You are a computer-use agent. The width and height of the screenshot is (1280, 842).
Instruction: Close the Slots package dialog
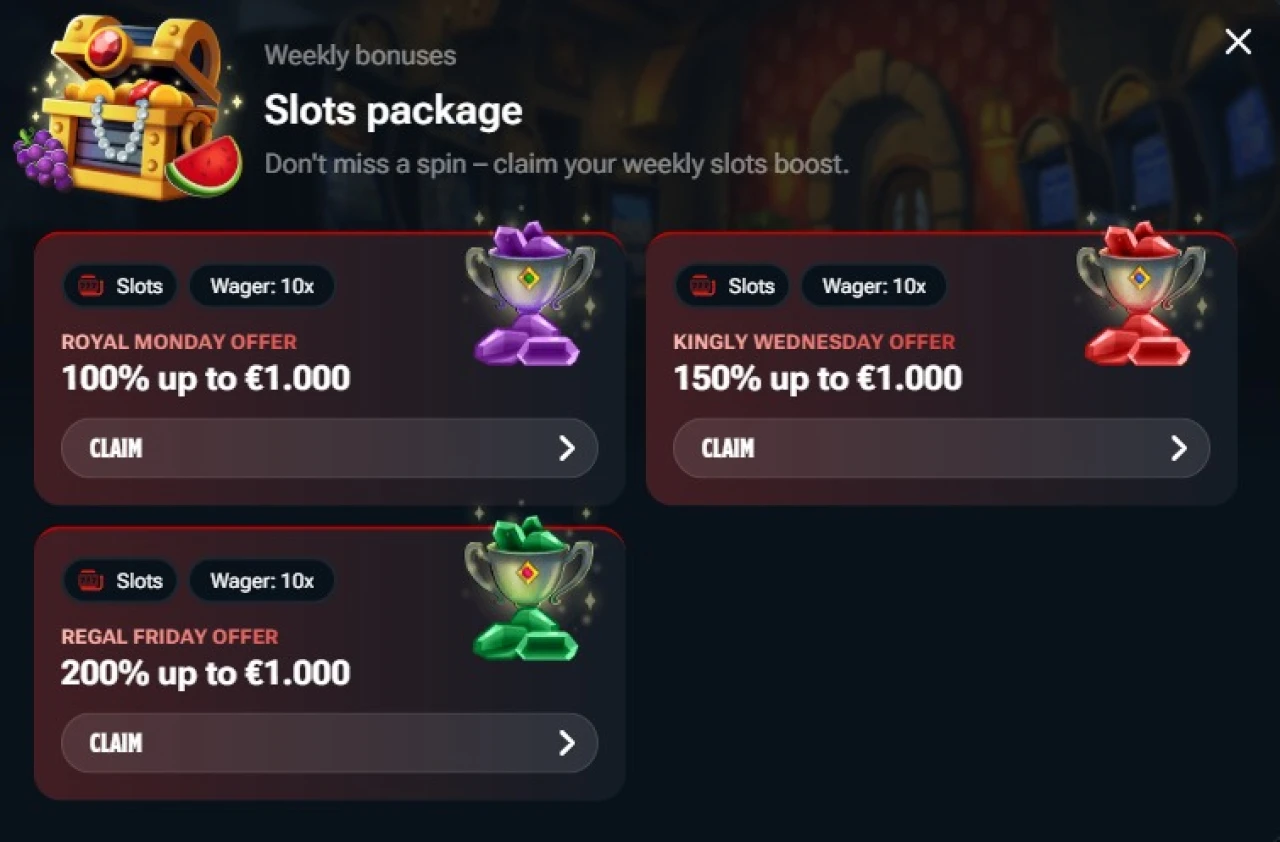(1238, 41)
